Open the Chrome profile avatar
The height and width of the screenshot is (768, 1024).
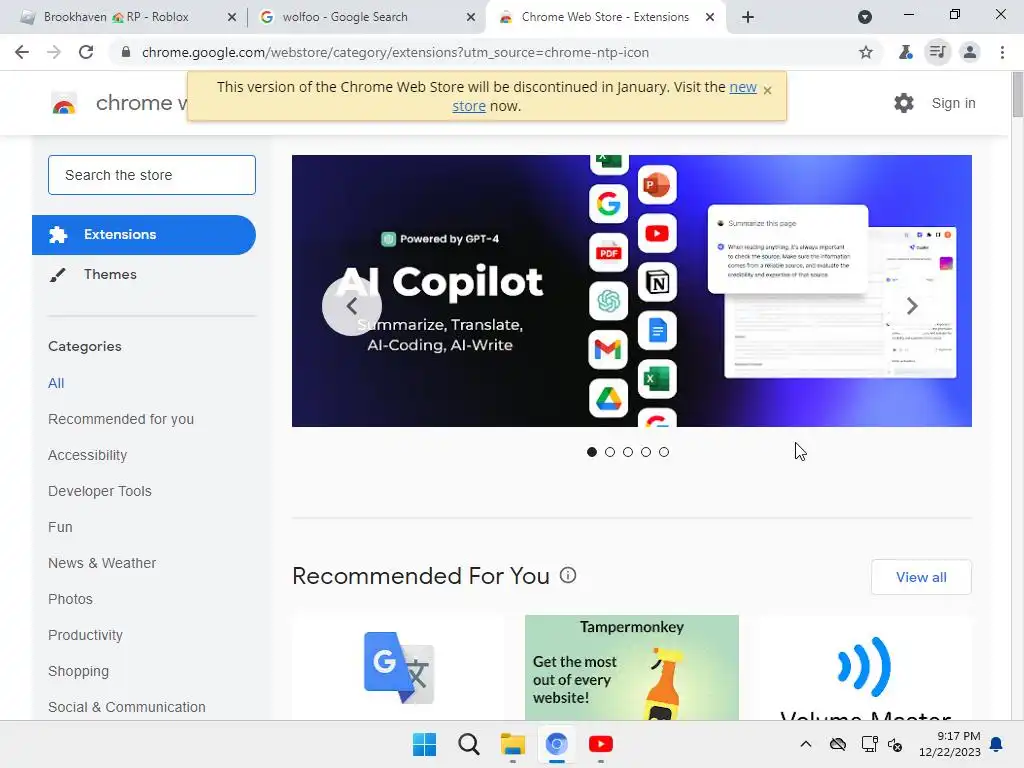pyautogui.click(x=970, y=52)
